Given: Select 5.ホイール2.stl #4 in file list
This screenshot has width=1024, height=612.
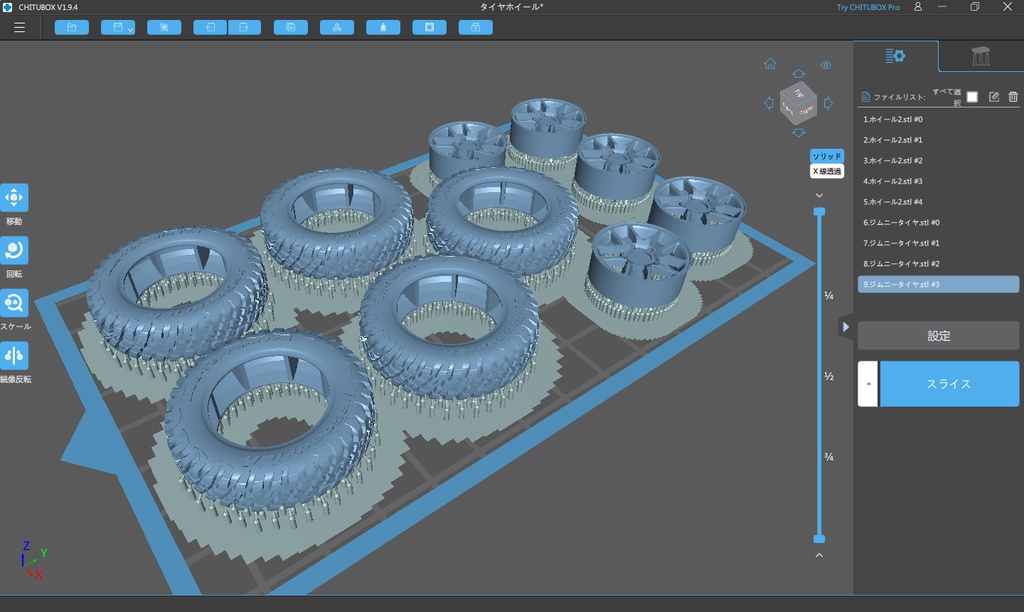Looking at the screenshot, I should [x=938, y=202].
